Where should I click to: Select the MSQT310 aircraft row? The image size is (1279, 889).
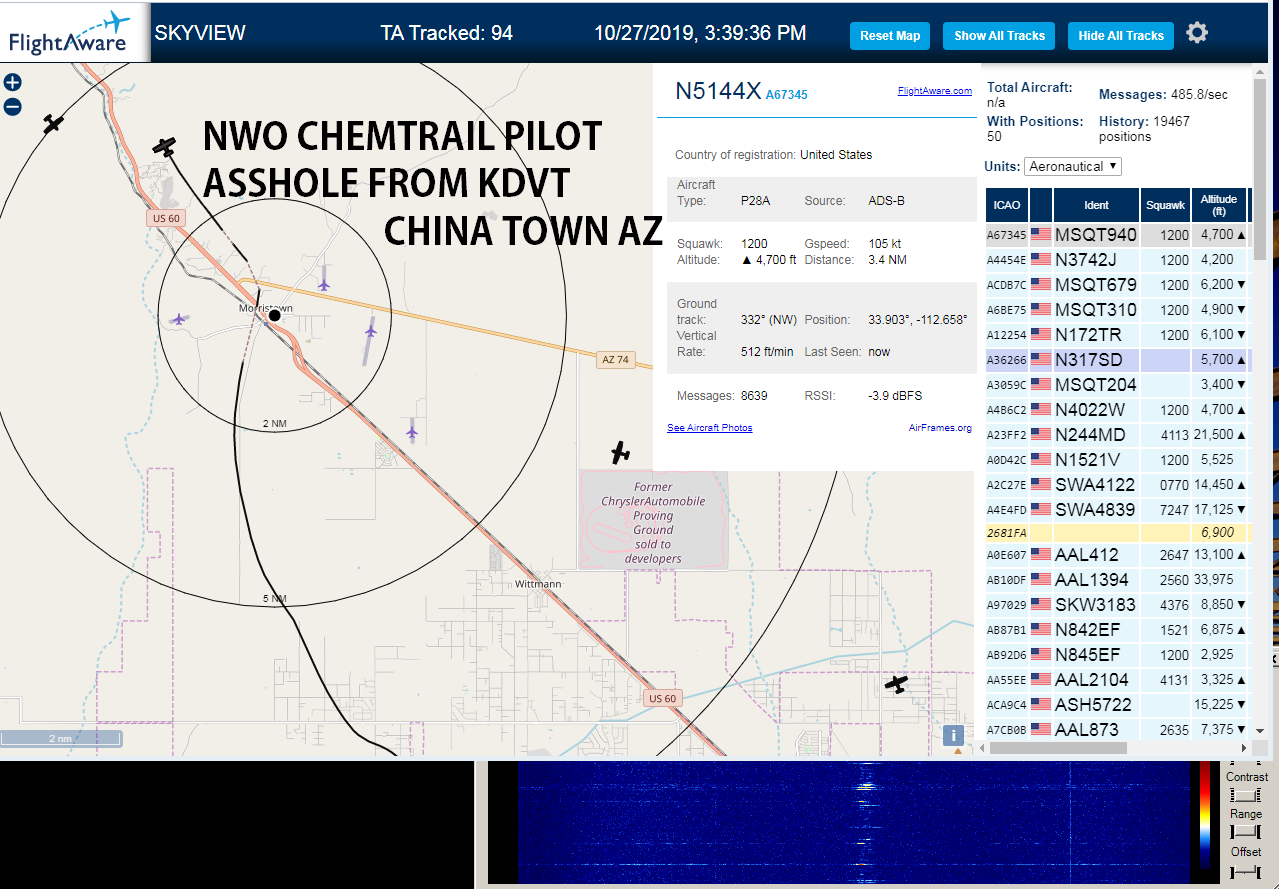click(x=1117, y=309)
